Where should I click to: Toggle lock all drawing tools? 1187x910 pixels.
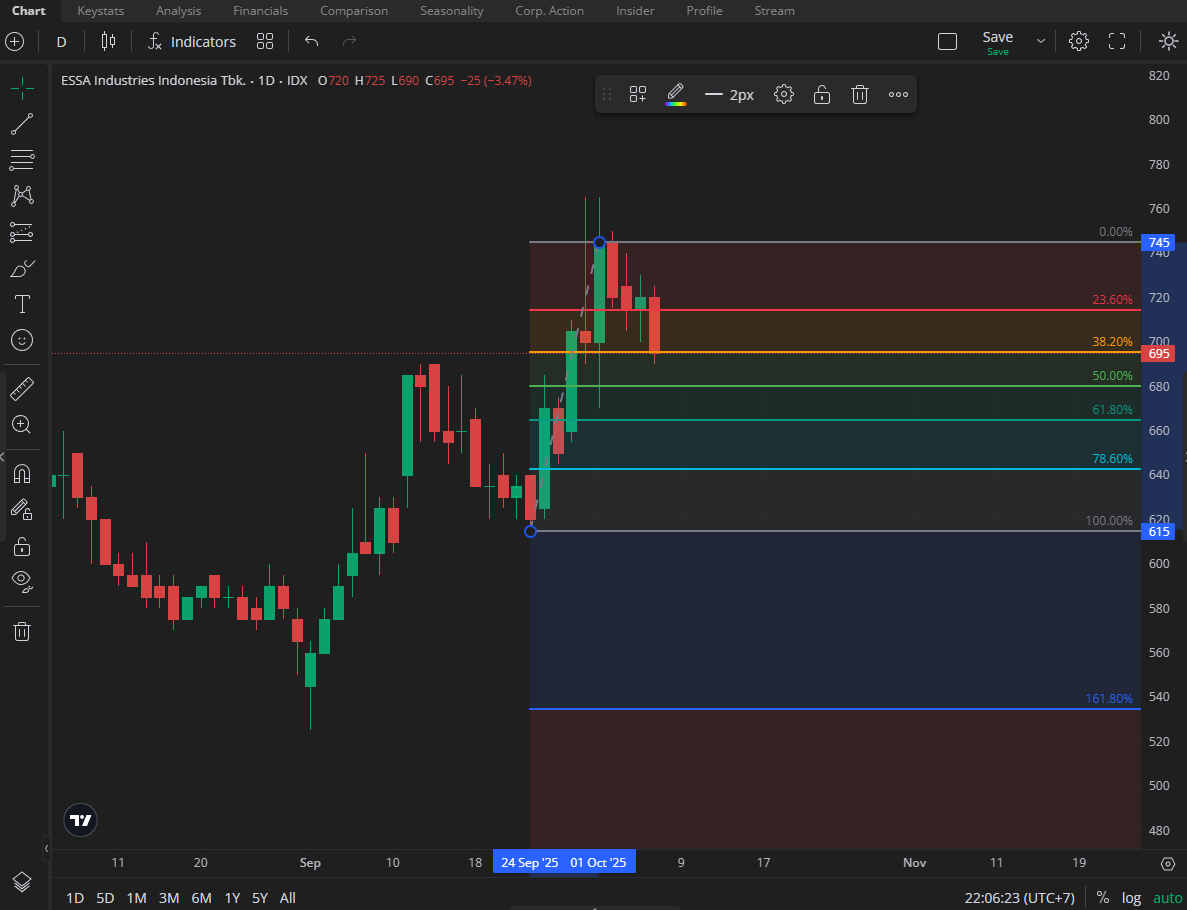pyautogui.click(x=22, y=546)
